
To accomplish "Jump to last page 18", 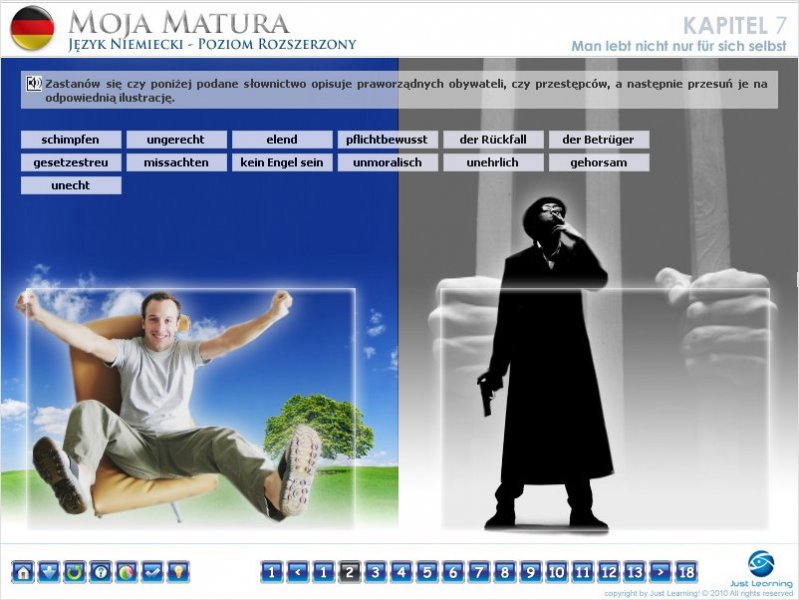I will pyautogui.click(x=686, y=572).
